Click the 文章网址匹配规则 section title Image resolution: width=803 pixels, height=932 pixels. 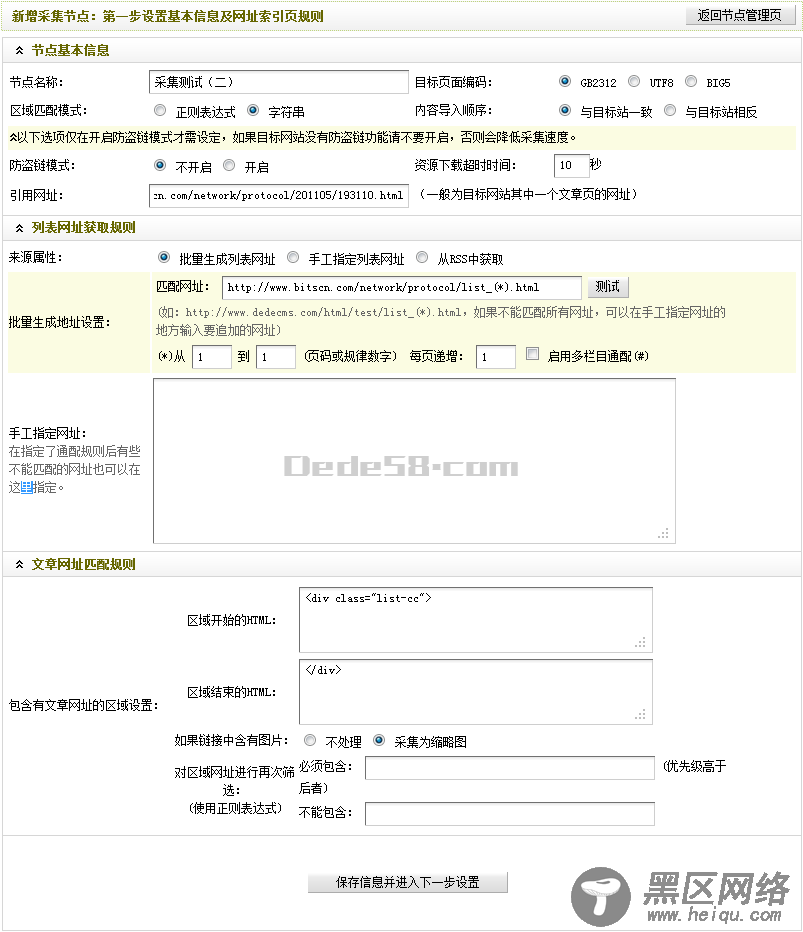[x=83, y=564]
